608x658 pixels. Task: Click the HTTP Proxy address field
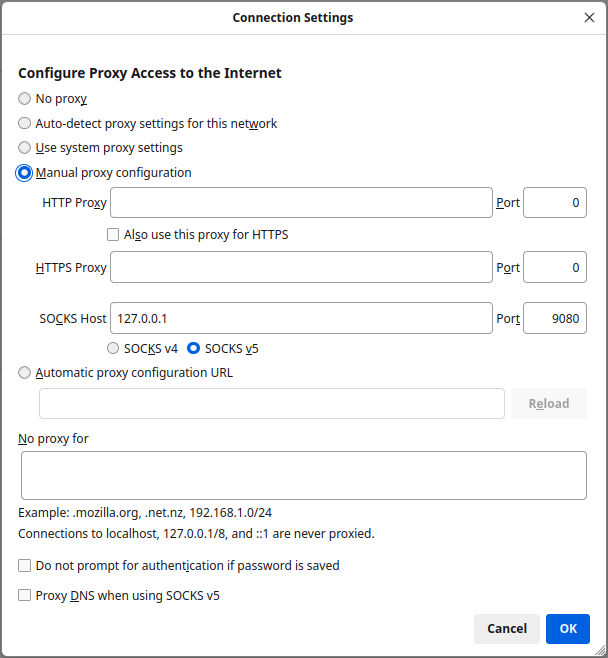tap(301, 203)
